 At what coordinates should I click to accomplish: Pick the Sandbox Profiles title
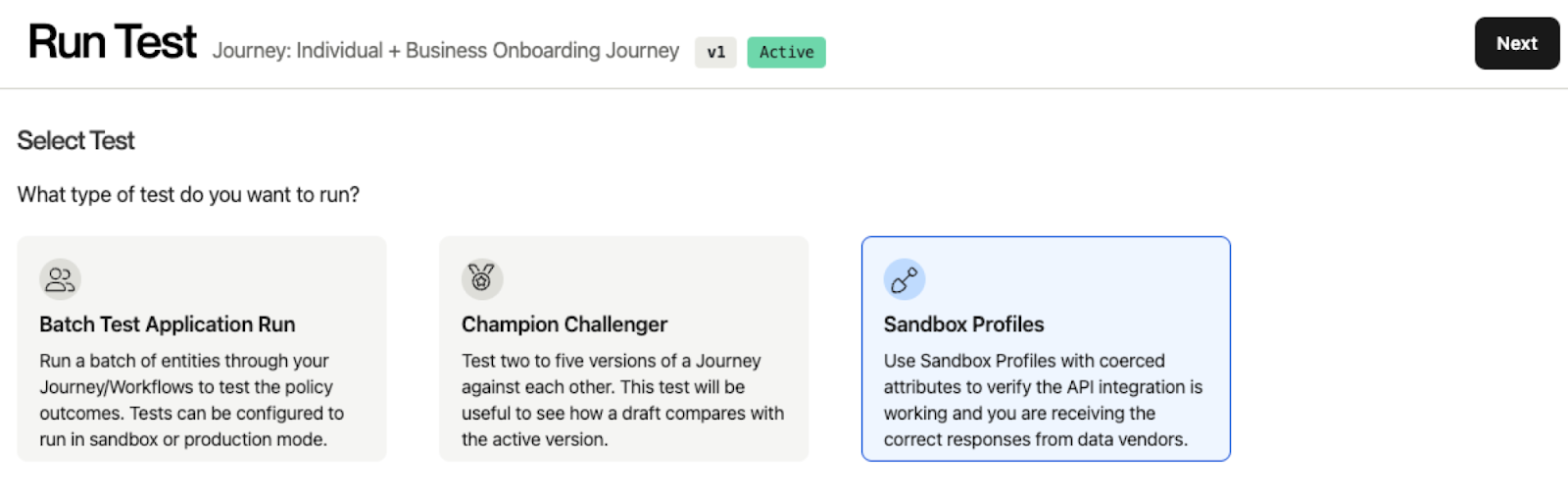963,324
